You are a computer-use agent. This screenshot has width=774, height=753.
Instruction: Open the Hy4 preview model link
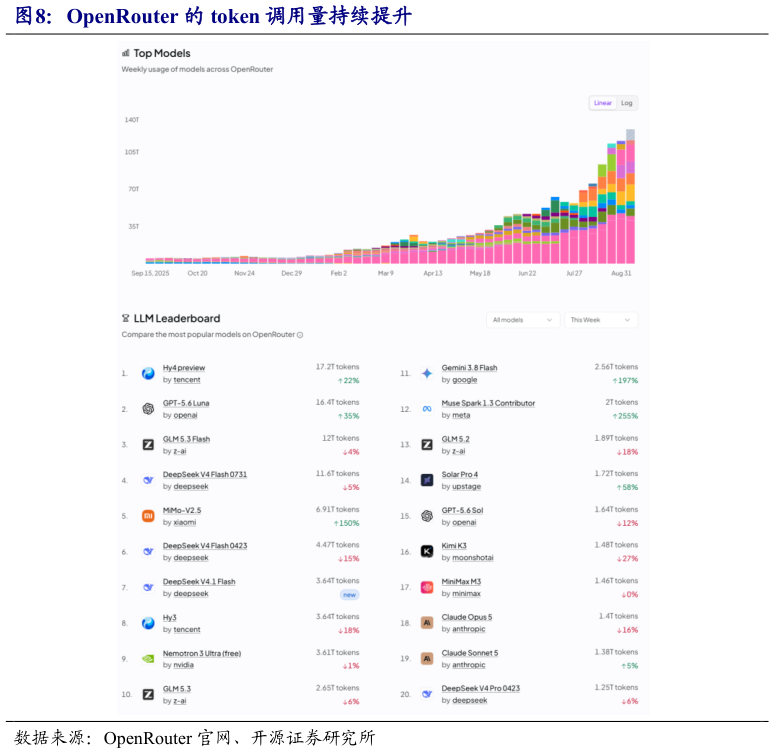click(x=184, y=368)
